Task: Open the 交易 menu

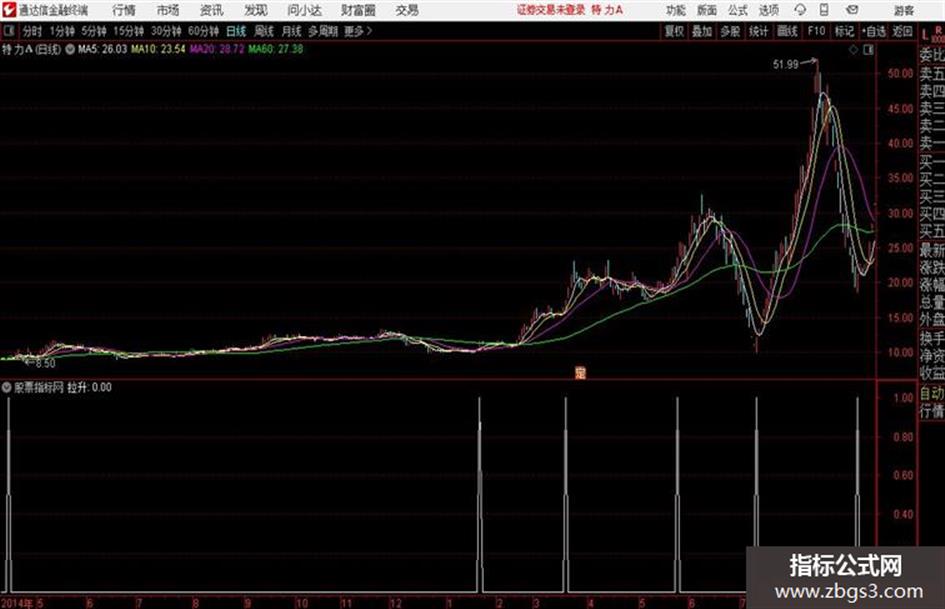Action: [407, 10]
